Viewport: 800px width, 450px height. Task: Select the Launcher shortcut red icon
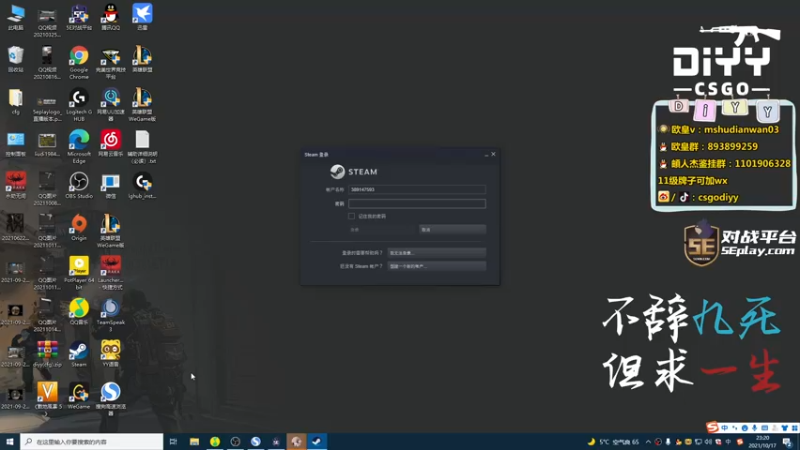pyautogui.click(x=110, y=272)
